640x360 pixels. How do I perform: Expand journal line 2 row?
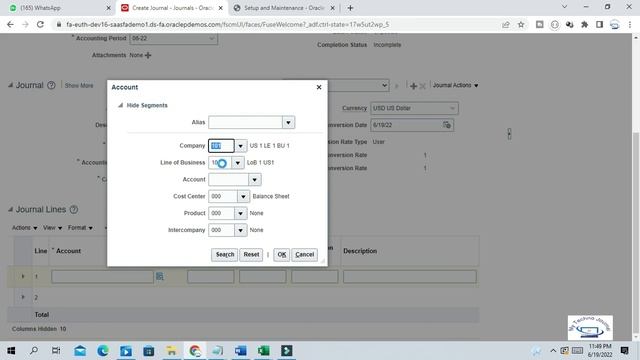(23, 297)
